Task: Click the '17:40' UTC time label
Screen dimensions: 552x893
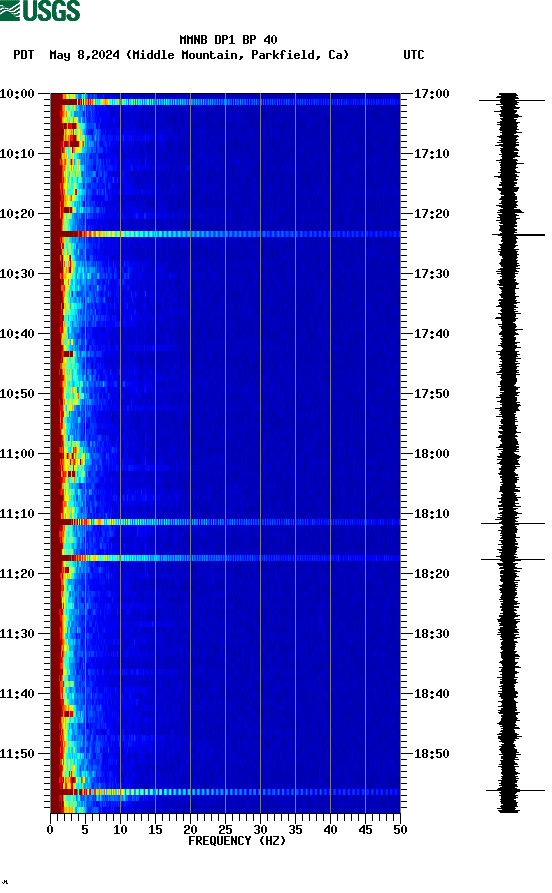Action: (x=431, y=334)
